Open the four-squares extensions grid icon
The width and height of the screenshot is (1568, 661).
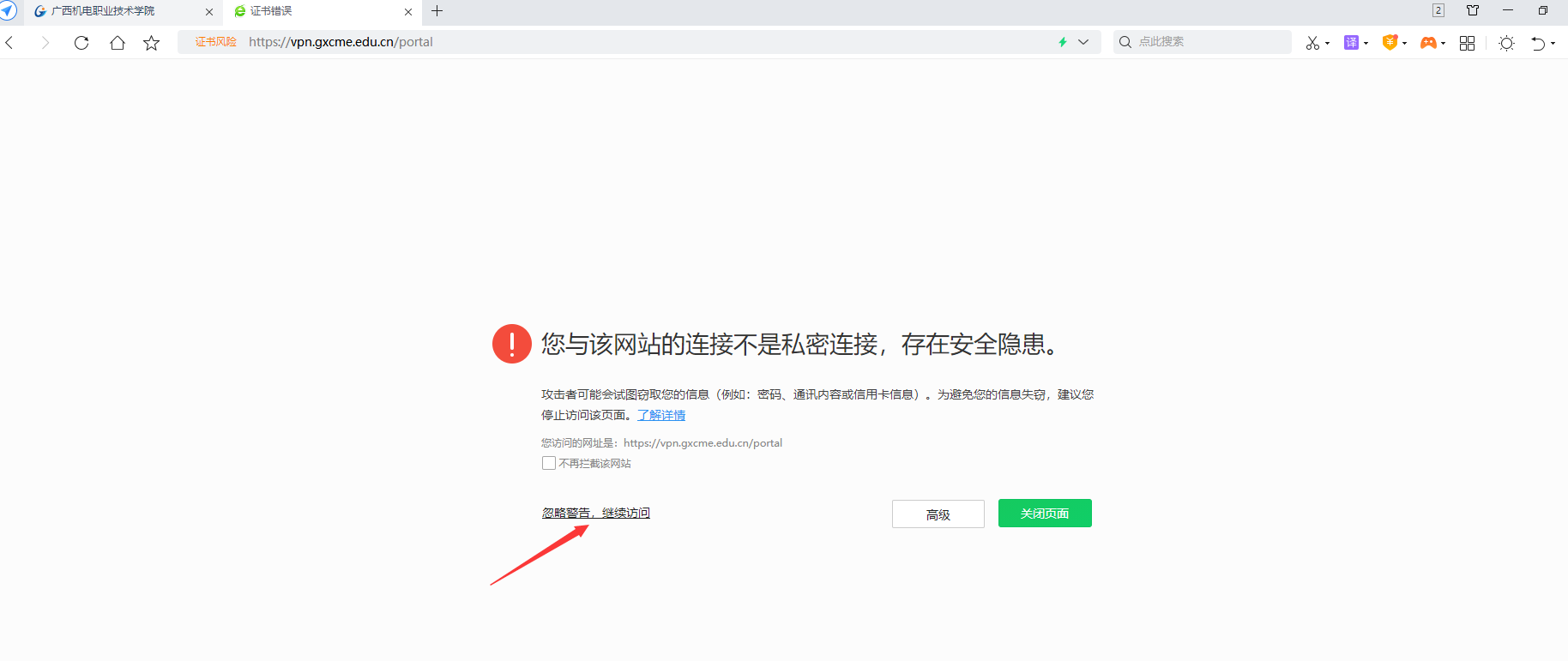pyautogui.click(x=1467, y=43)
